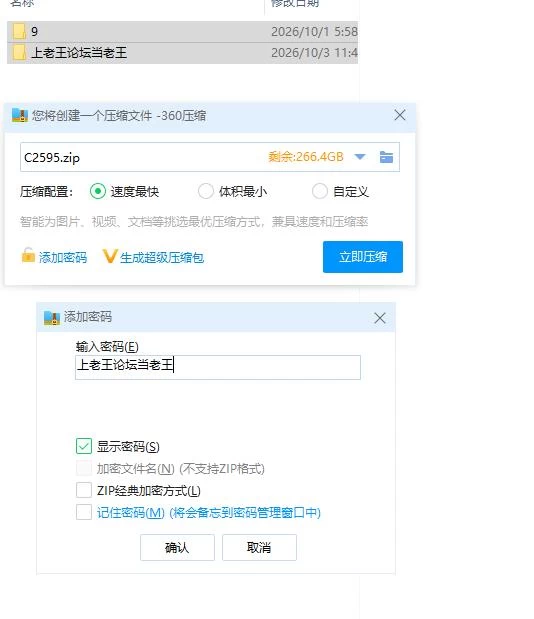Click the 取消 button

(x=259, y=547)
